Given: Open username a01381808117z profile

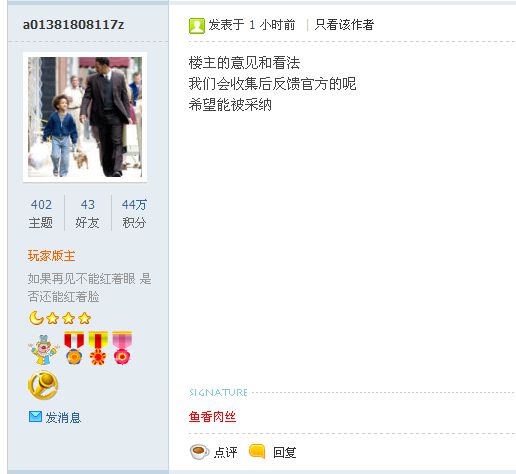Looking at the screenshot, I should [73, 25].
